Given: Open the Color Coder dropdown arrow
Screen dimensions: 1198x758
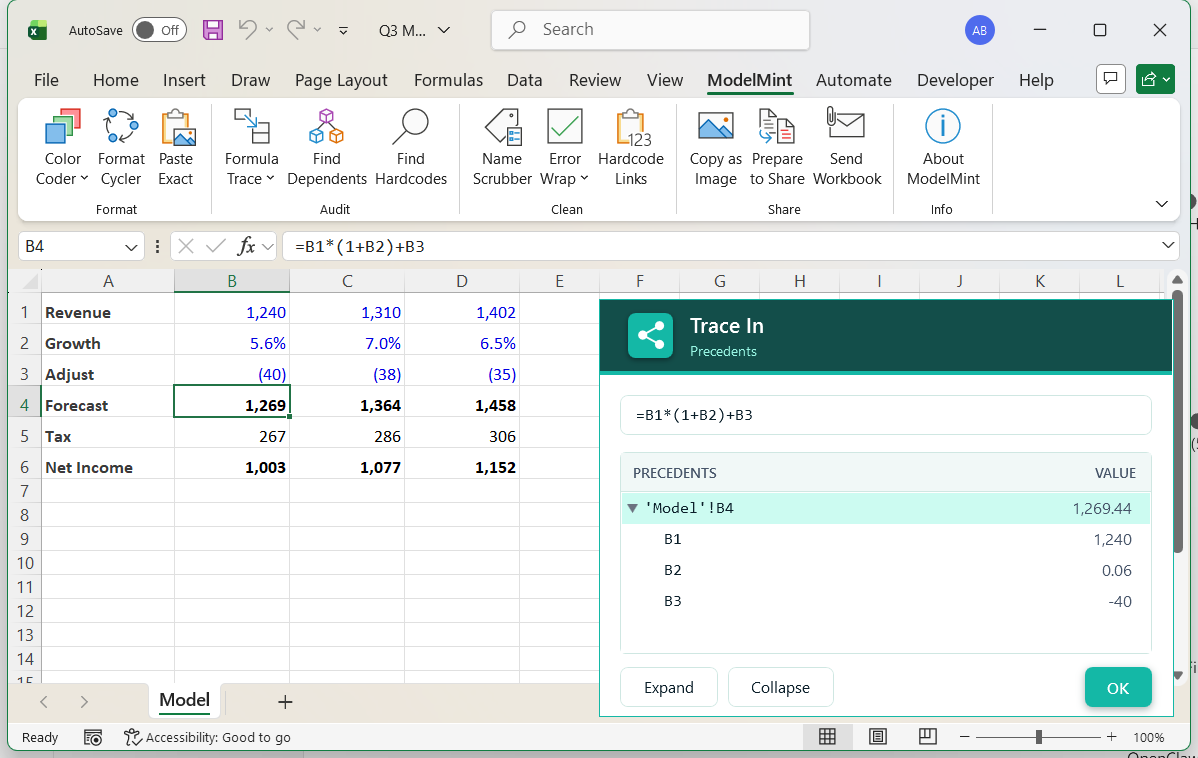Looking at the screenshot, I should pyautogui.click(x=84, y=179).
